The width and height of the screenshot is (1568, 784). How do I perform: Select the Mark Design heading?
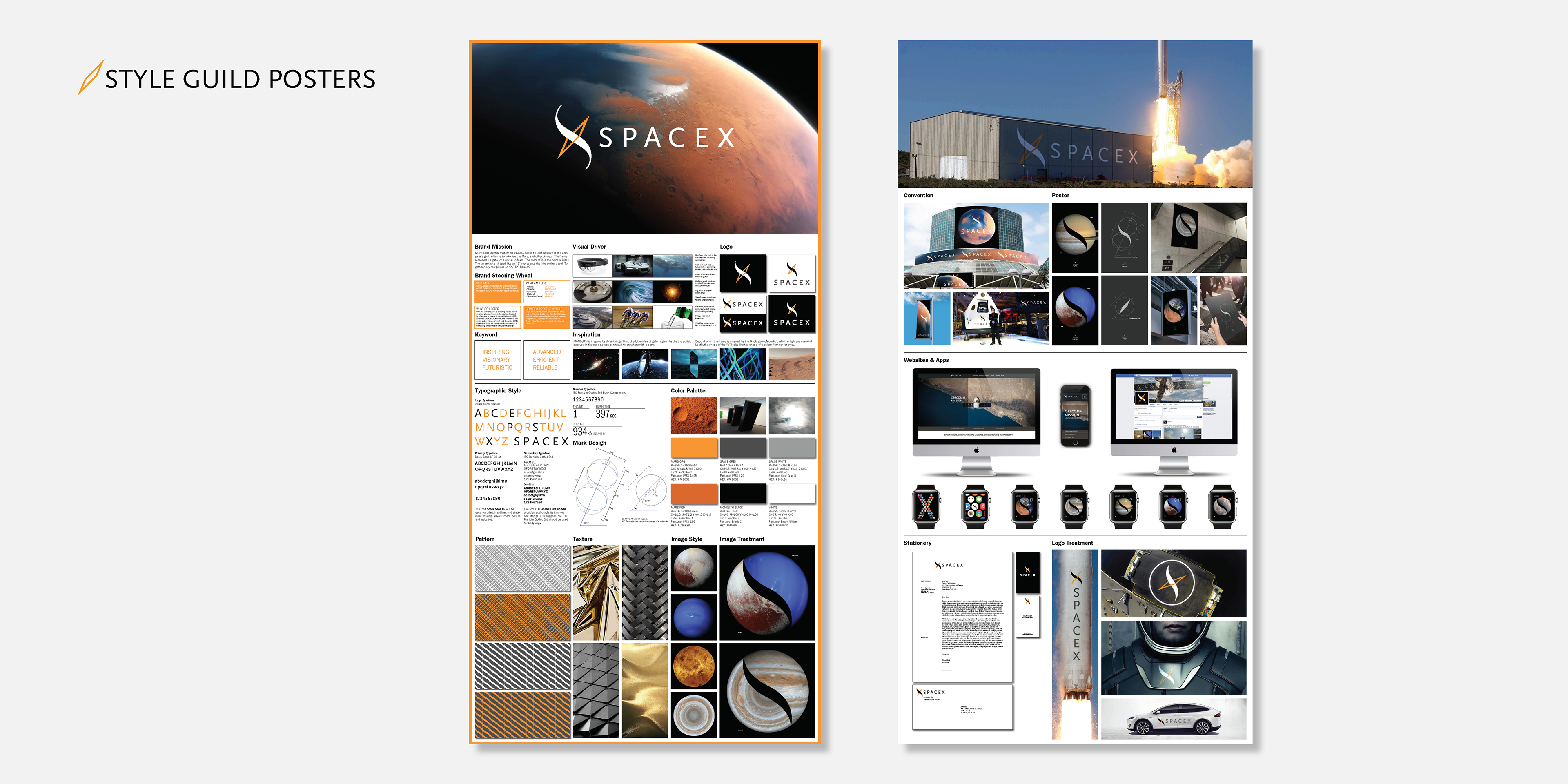[589, 443]
